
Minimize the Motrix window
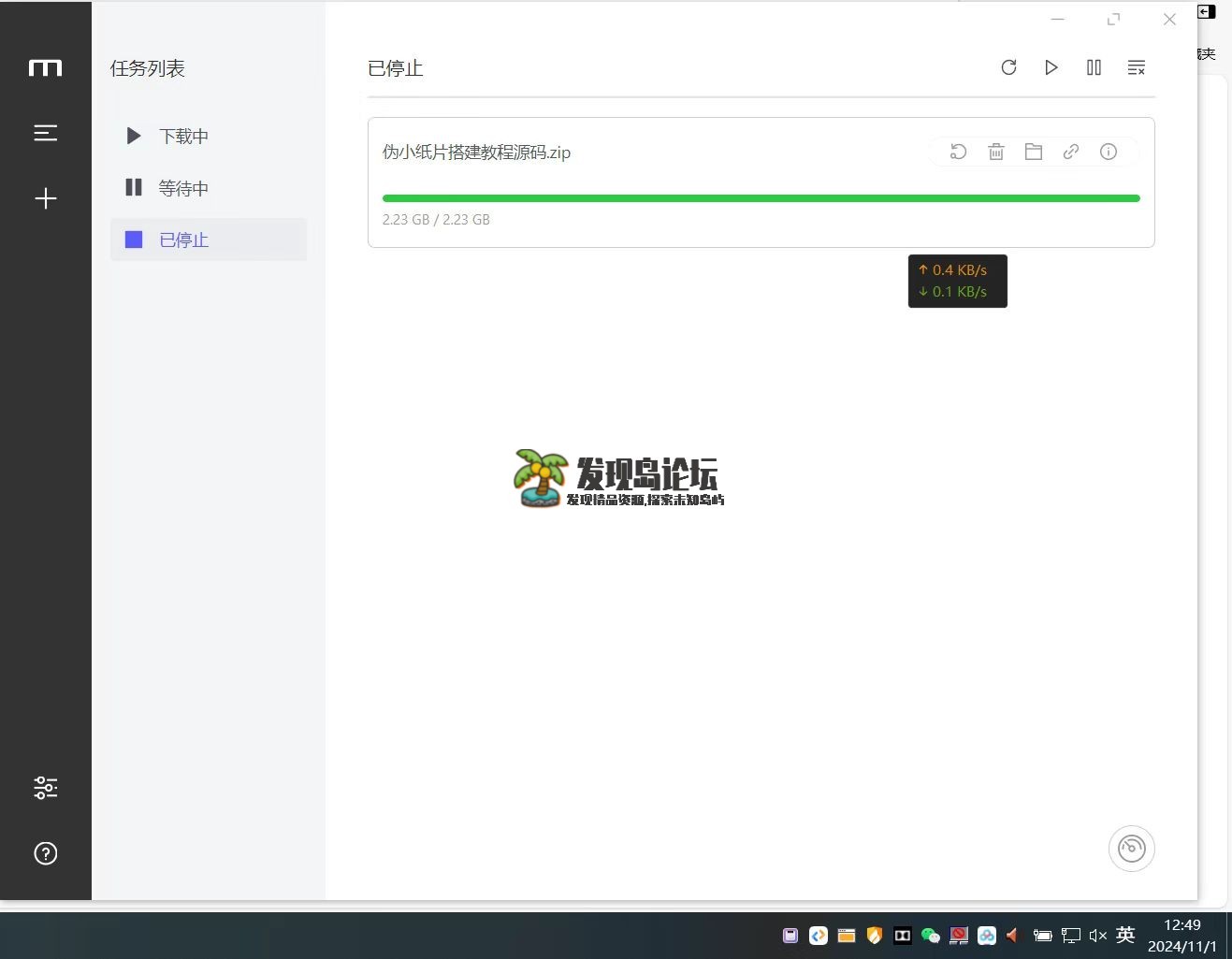pos(1058,19)
